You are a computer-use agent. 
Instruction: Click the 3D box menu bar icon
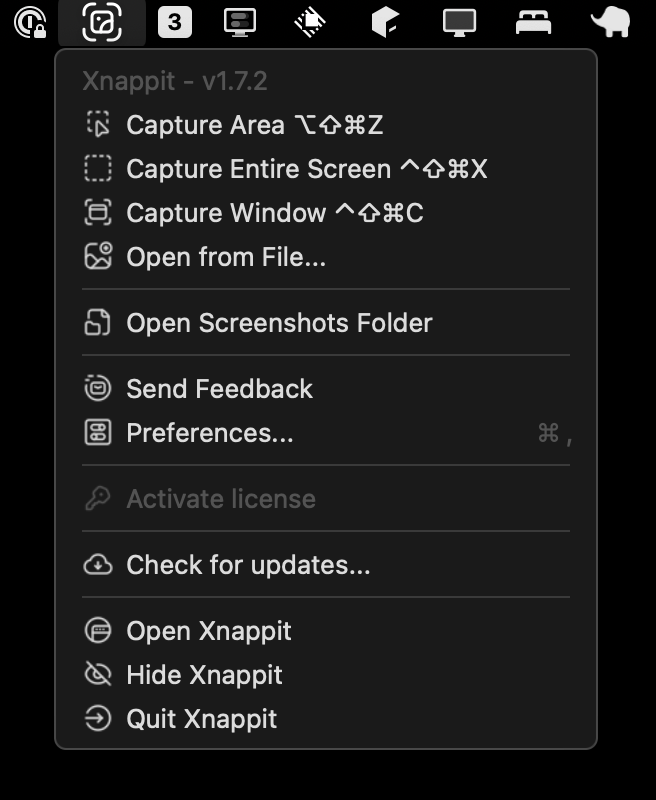point(385,20)
